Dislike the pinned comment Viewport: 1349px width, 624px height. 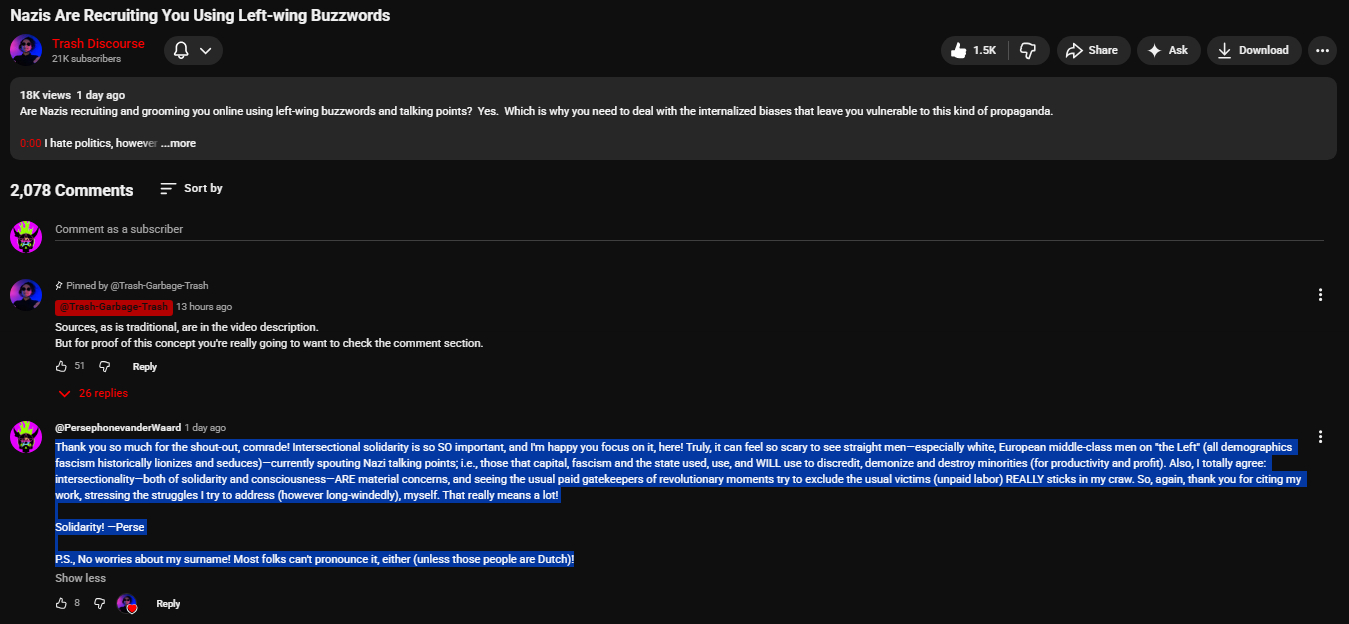104,367
